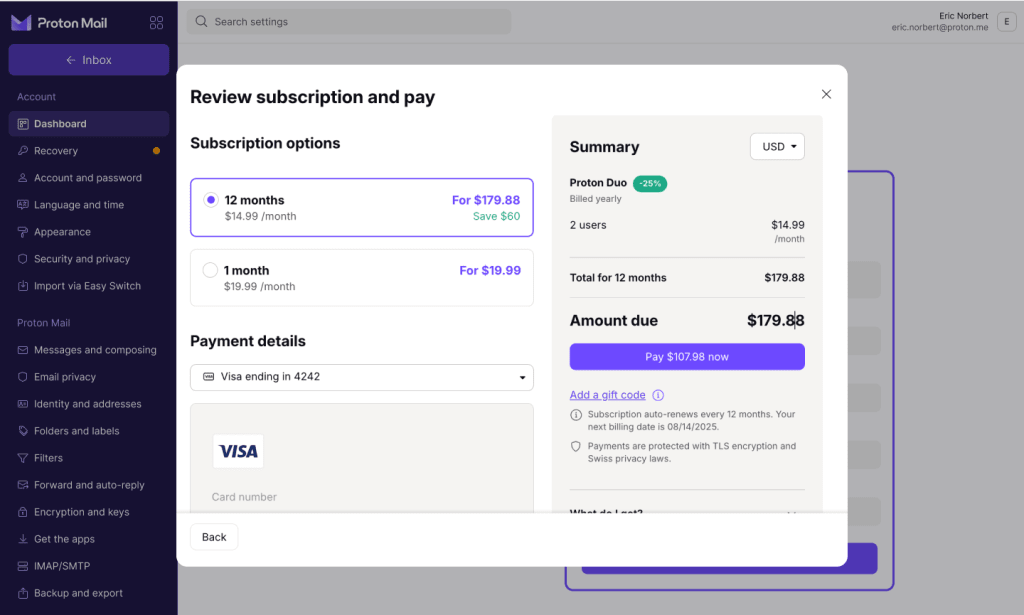Click the Import via Easy Switch icon
Viewport: 1024px width, 615px height.
pos(23,286)
